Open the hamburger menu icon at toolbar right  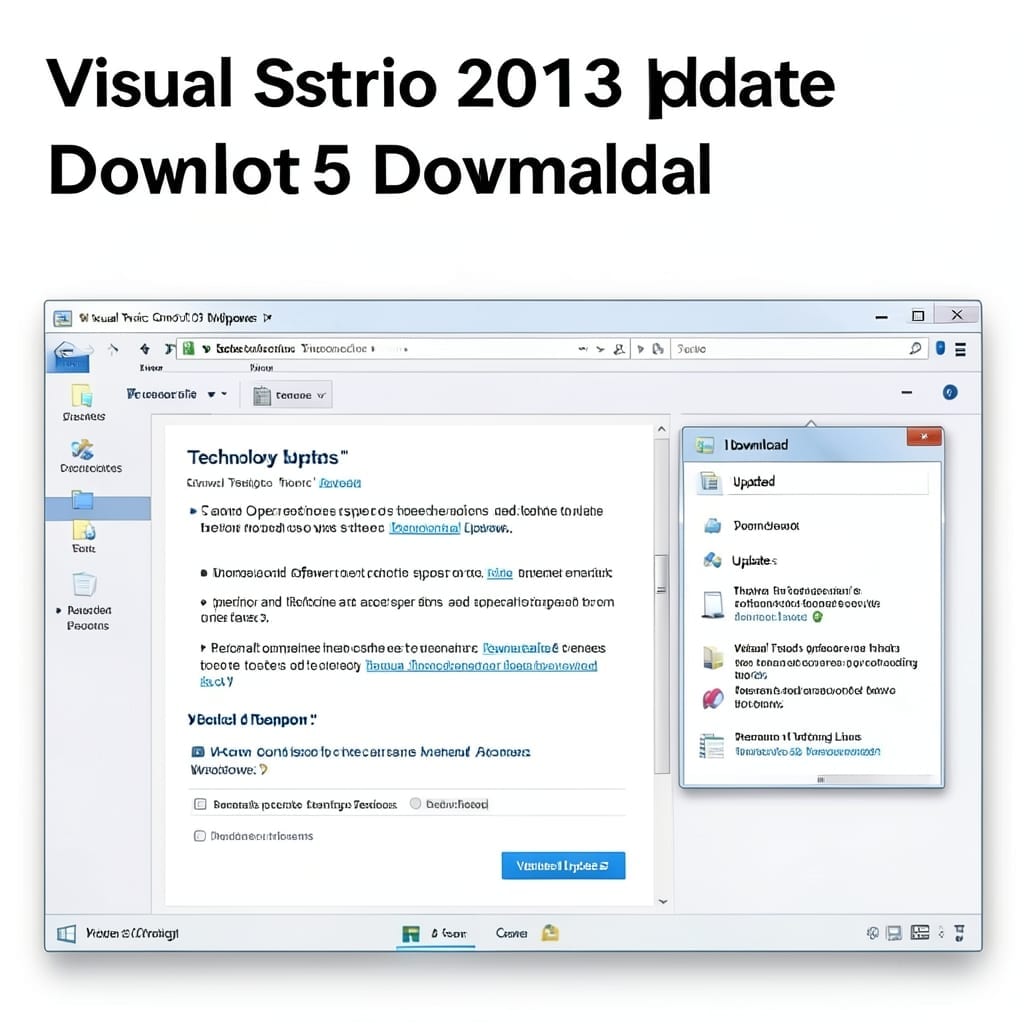tap(961, 350)
